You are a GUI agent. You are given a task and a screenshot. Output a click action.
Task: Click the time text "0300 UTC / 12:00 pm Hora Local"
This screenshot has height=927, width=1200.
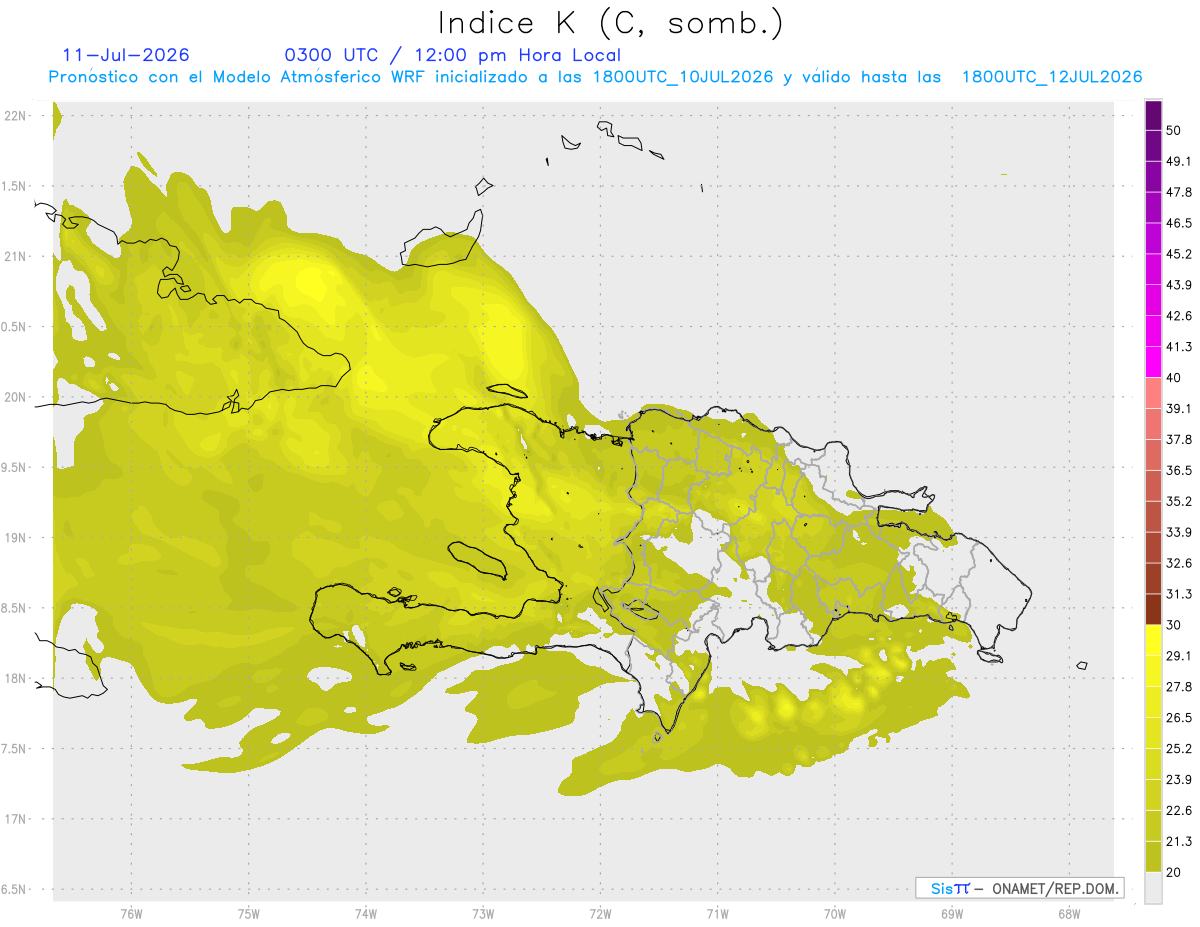click(453, 55)
